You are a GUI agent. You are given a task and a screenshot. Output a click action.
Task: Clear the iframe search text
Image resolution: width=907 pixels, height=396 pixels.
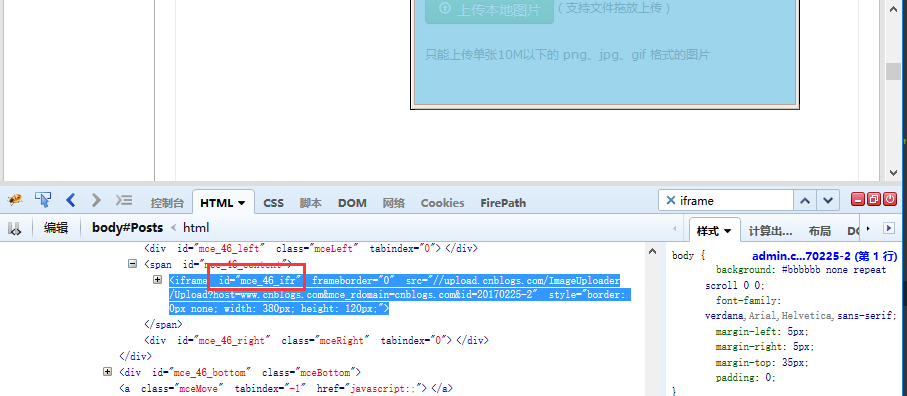(x=670, y=200)
